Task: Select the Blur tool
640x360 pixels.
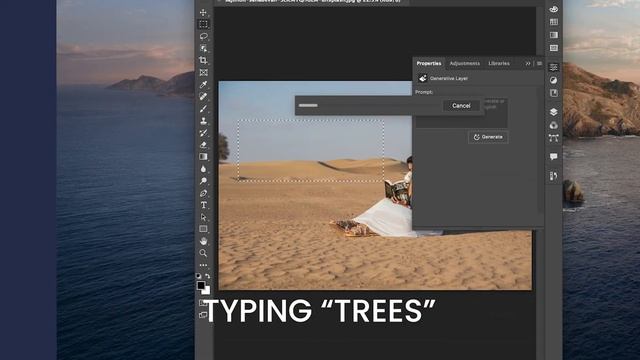Action: click(x=203, y=169)
